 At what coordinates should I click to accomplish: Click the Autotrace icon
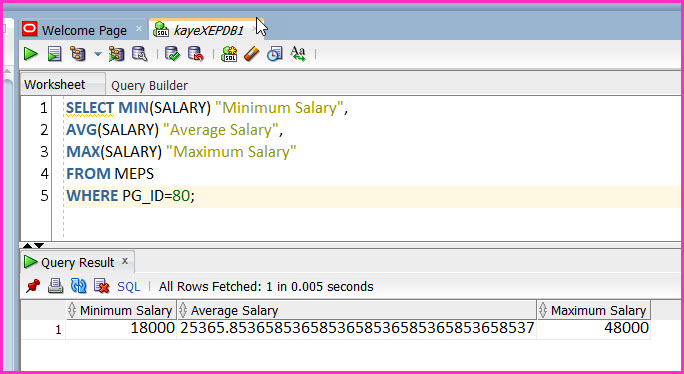[116, 54]
